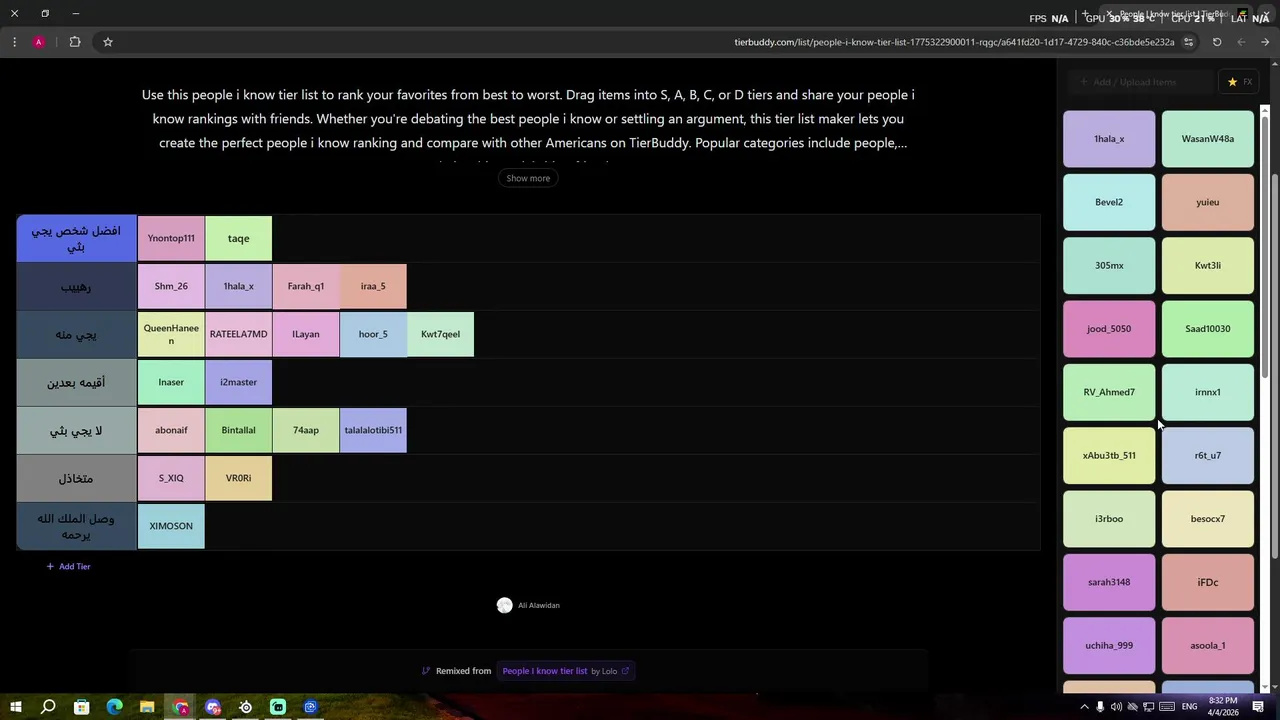Viewport: 1280px width, 720px height.
Task: Open the browser three-dot menu
Action: pos(14,42)
